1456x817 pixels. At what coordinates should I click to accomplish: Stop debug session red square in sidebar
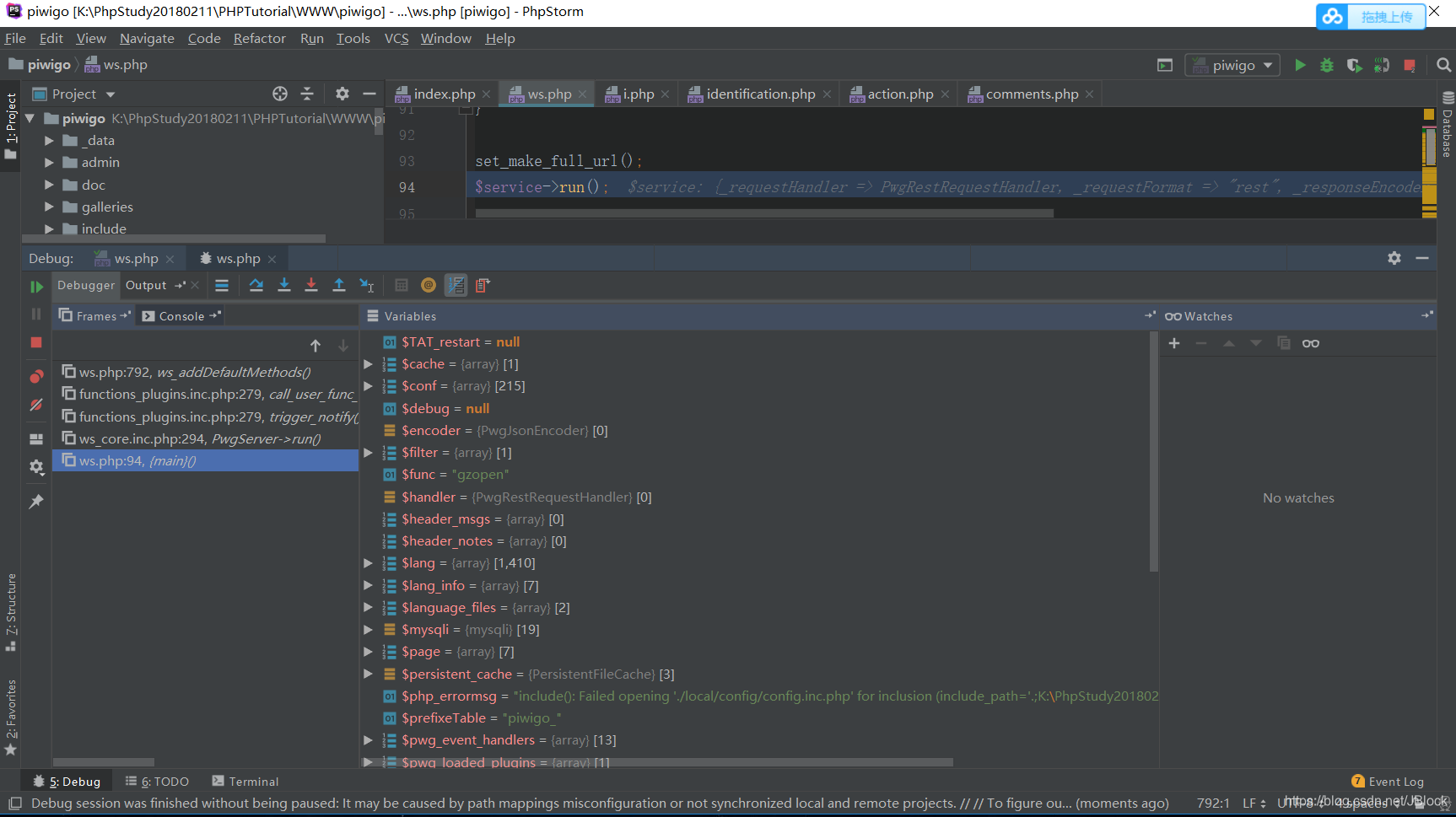[x=36, y=342]
